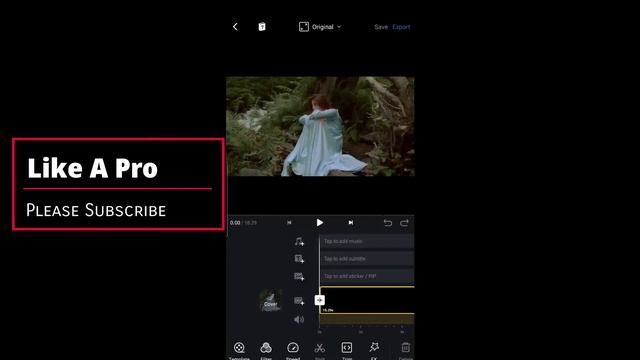Click the add video clip icon
This screenshot has width=640, height=360.
tap(299, 301)
